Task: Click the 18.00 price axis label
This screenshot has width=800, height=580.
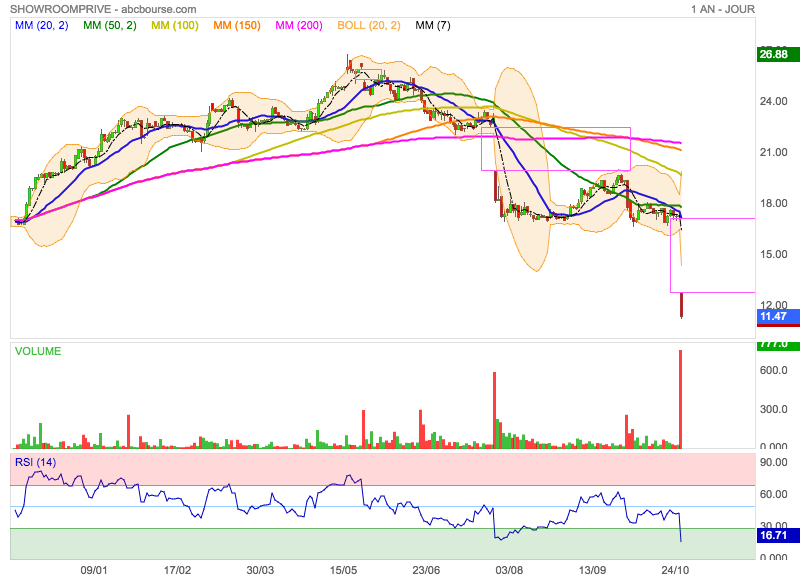Action: click(x=773, y=203)
